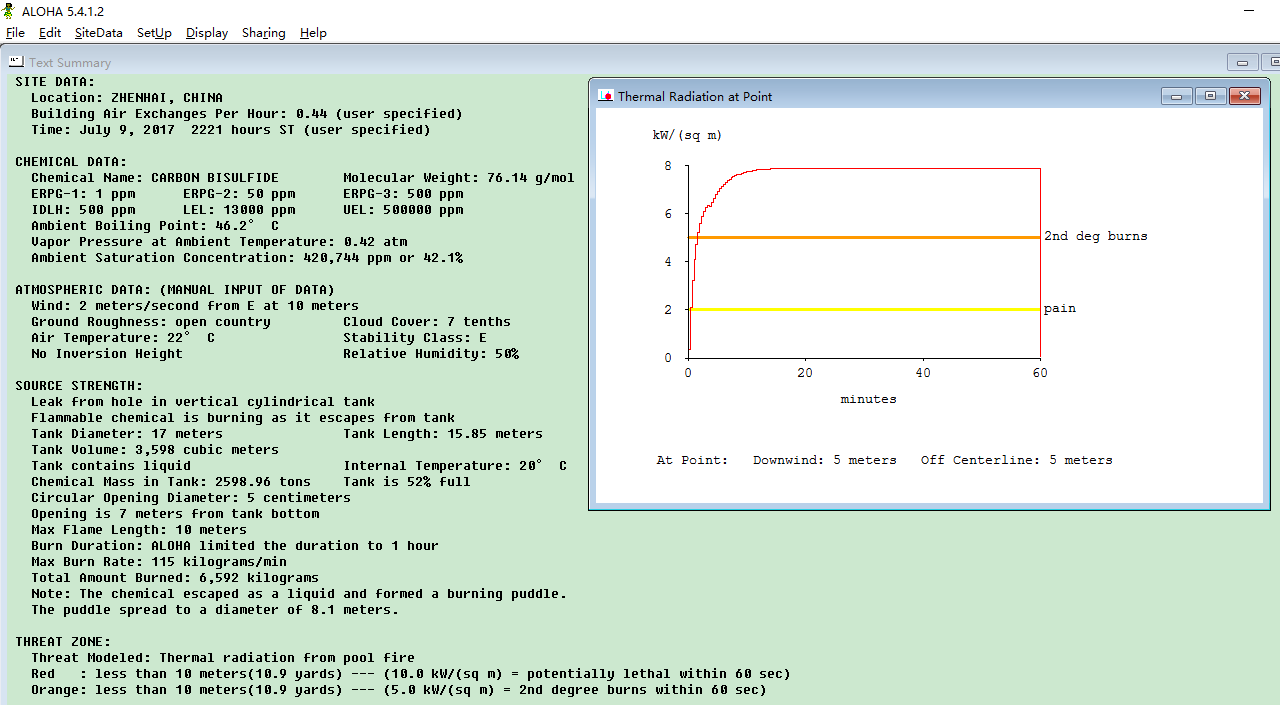Click the 'Orange' threat zone line
Image resolution: width=1280 pixels, height=705 pixels.
pyautogui.click(x=399, y=690)
